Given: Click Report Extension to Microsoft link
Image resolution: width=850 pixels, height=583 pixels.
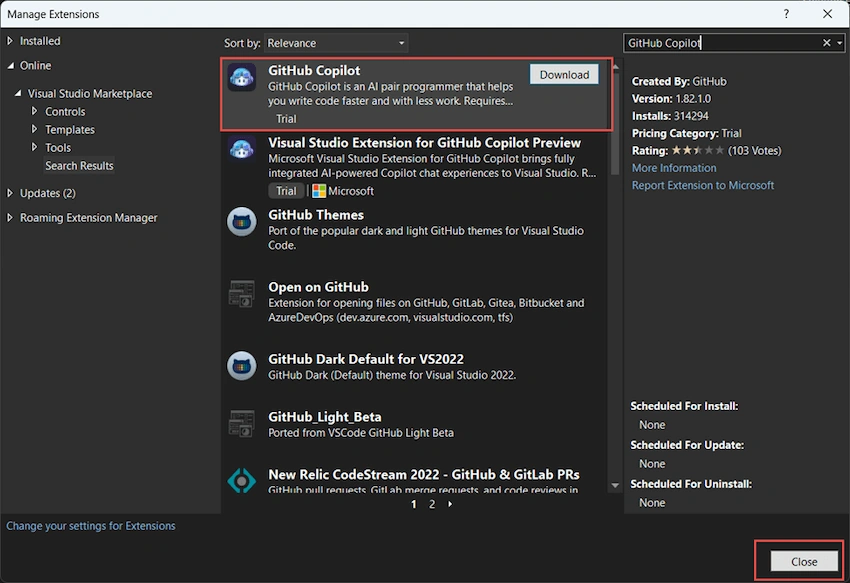Looking at the screenshot, I should pyautogui.click(x=703, y=185).
